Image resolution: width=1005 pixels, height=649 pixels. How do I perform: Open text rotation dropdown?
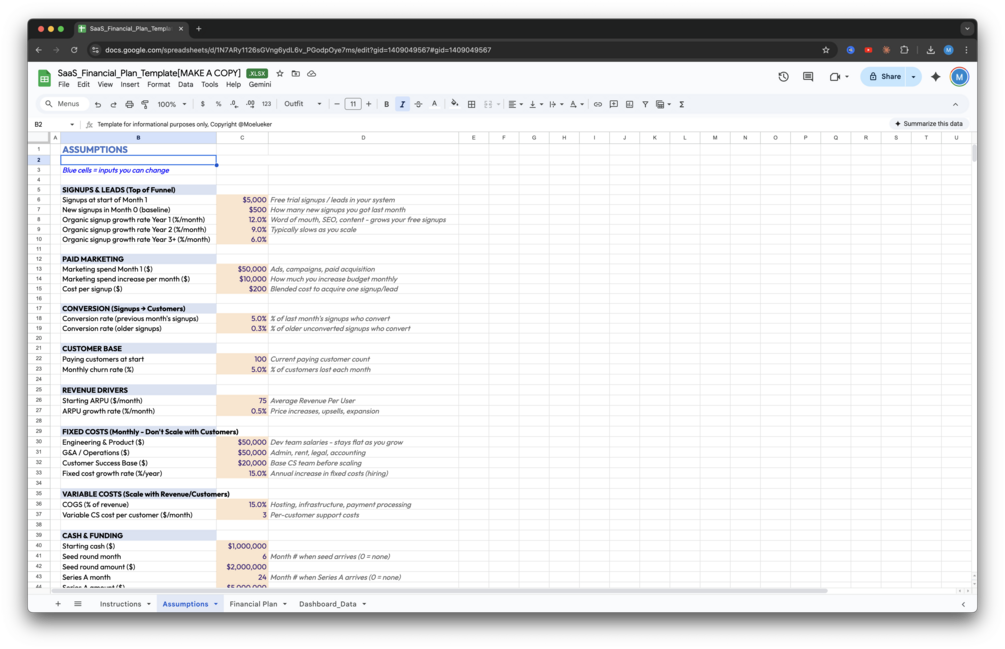point(577,104)
